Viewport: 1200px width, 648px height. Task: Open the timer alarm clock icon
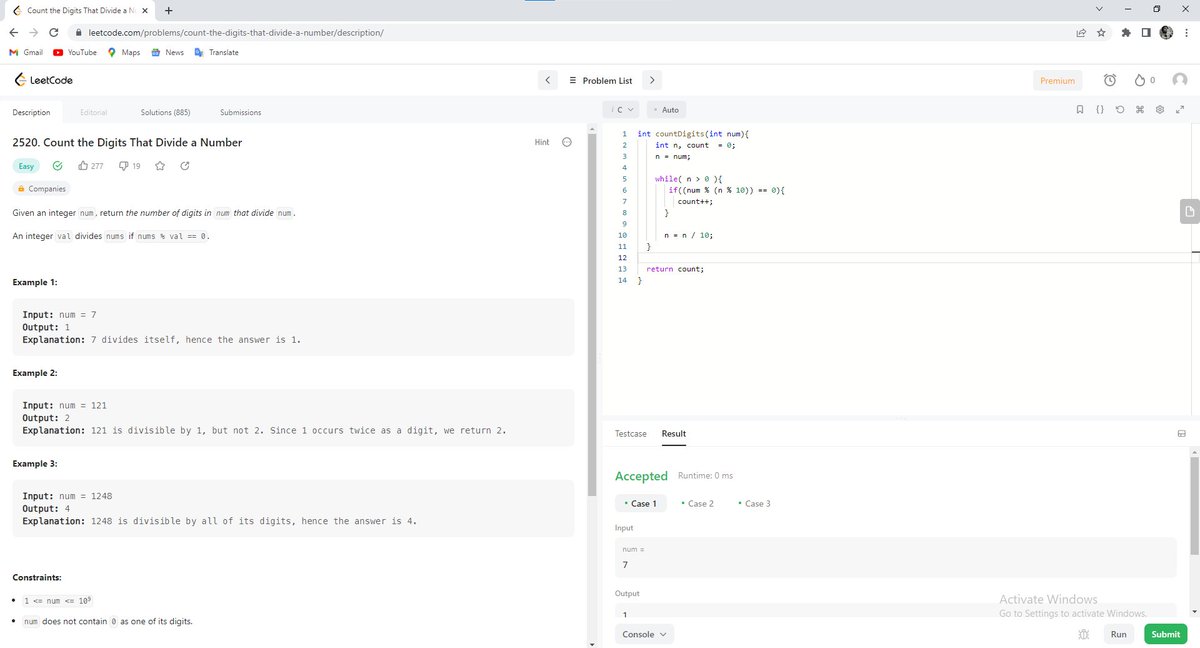point(1109,80)
